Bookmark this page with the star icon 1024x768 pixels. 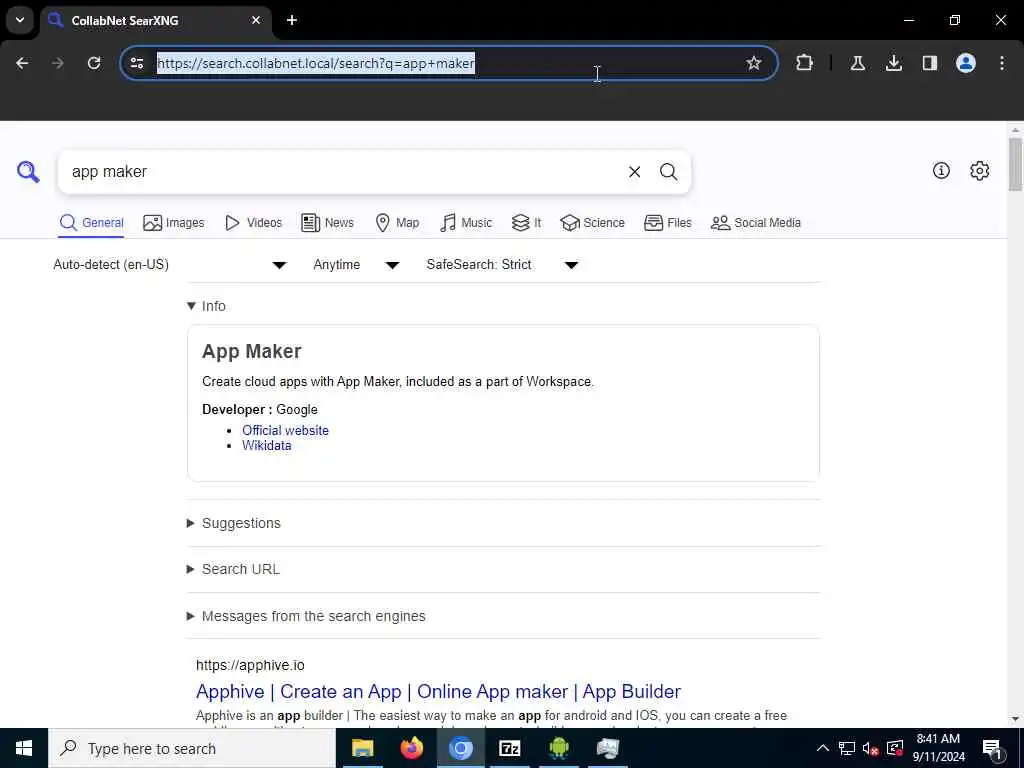(754, 63)
